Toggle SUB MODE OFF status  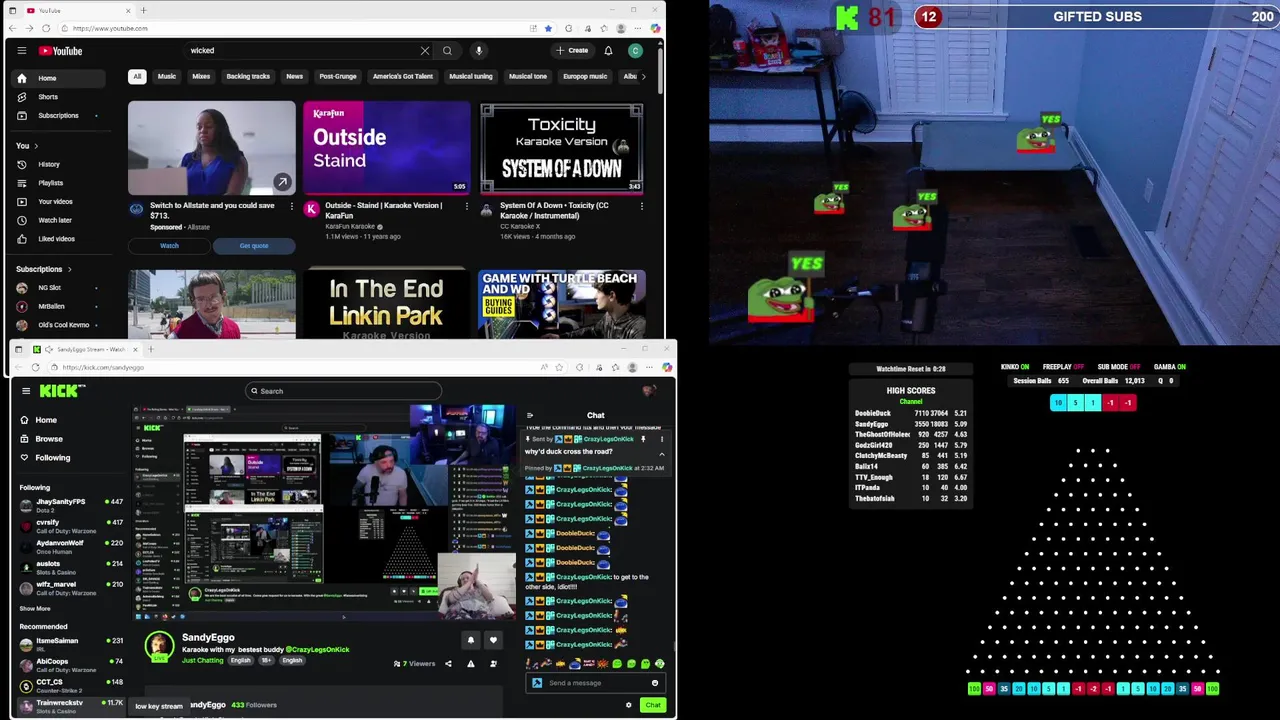tap(1119, 367)
